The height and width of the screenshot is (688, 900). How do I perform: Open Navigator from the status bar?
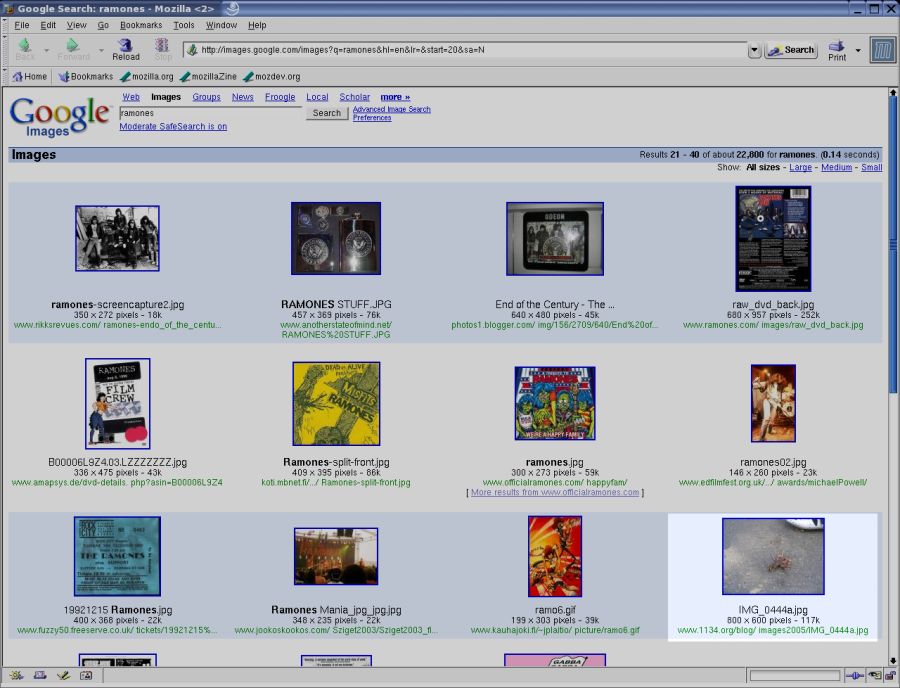point(16,675)
